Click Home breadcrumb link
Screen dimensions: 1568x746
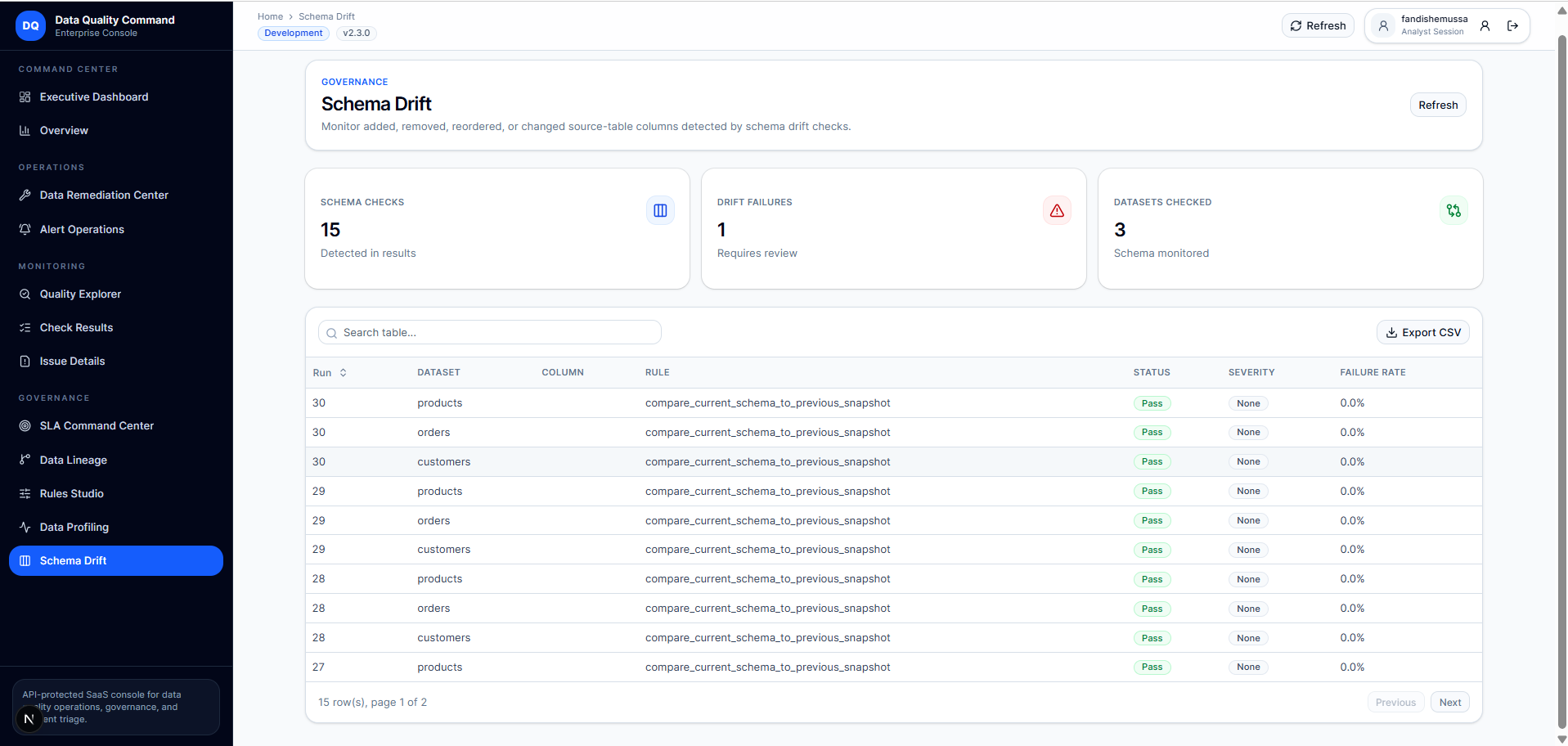point(270,16)
